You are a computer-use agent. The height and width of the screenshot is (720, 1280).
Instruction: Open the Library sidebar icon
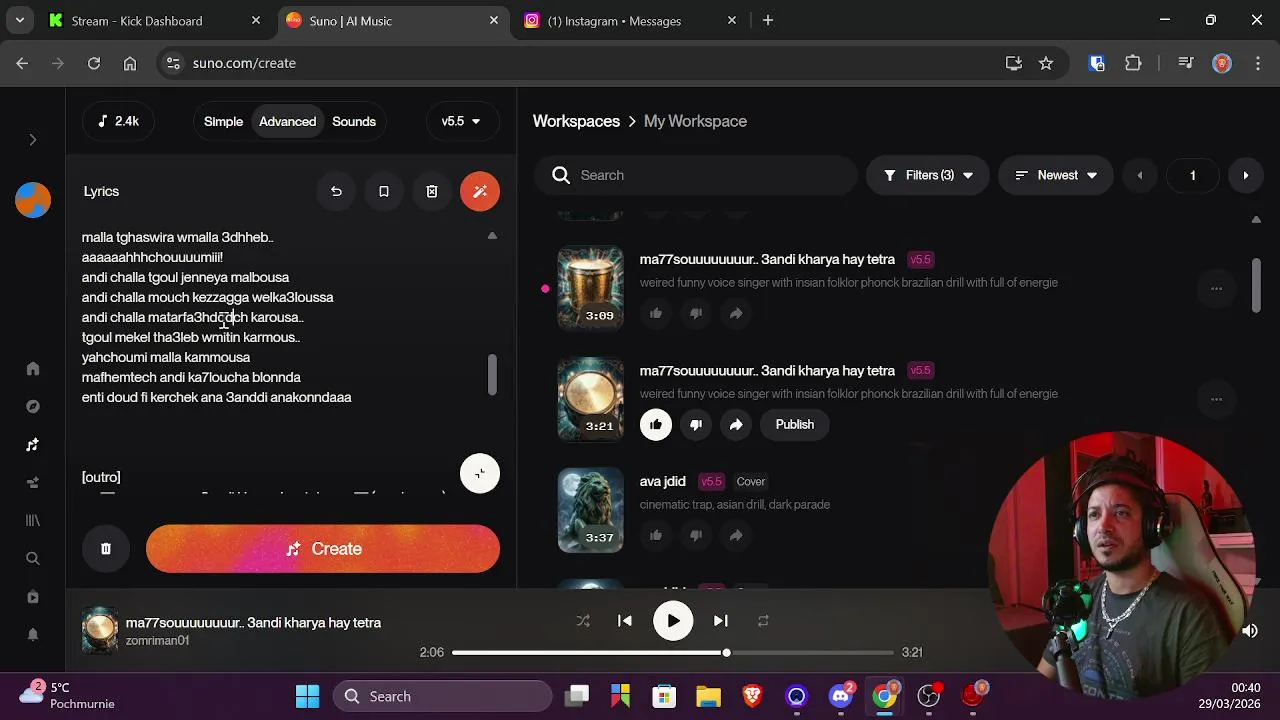pos(33,521)
